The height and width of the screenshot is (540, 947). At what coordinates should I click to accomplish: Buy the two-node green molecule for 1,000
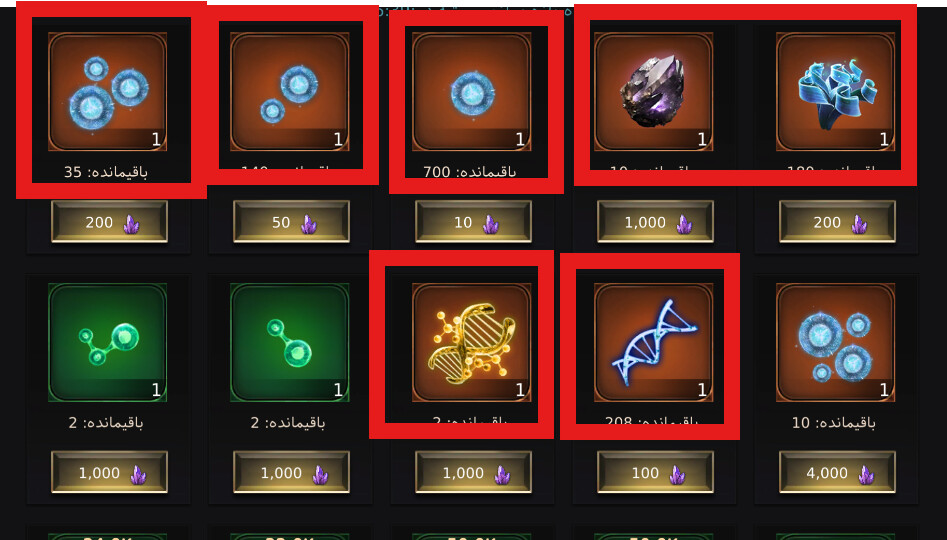tap(291, 472)
